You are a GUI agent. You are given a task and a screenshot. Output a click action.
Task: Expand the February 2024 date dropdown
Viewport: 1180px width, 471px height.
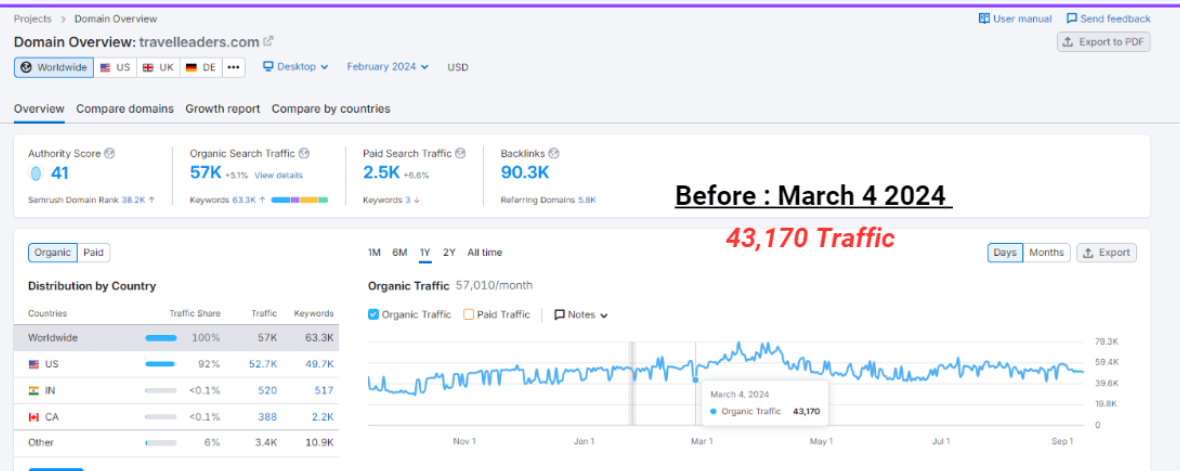387,67
